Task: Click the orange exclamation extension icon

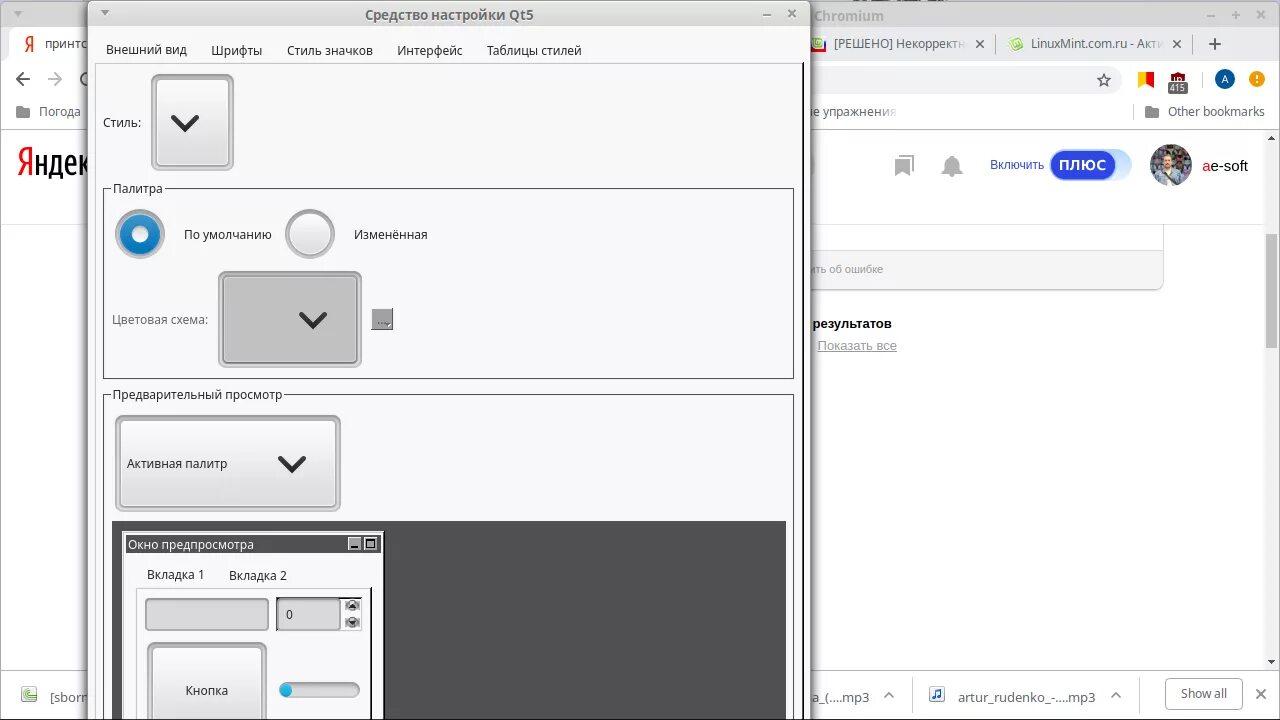Action: tap(1257, 78)
